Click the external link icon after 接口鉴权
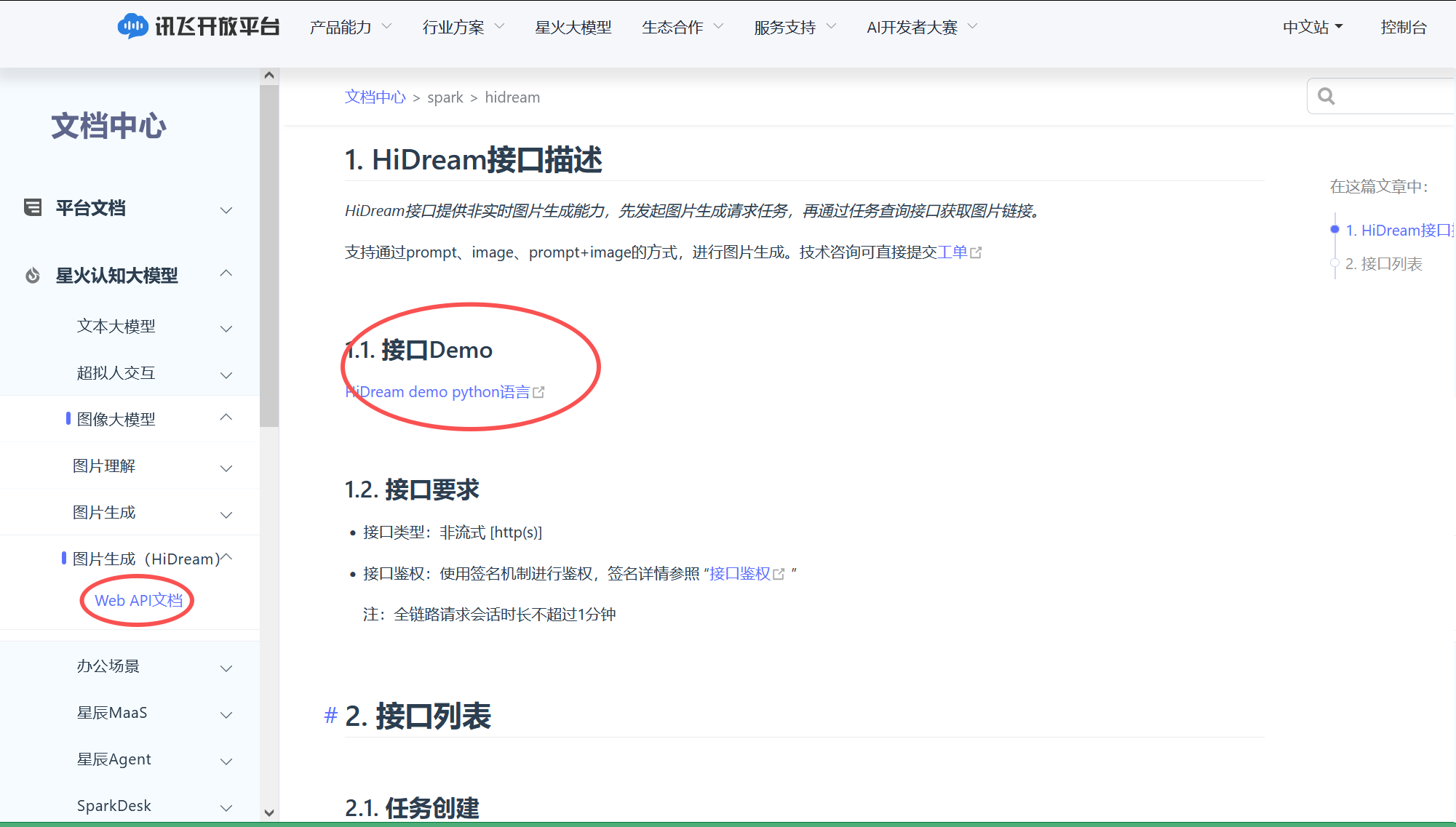Viewport: 1456px width, 827px height. coord(779,574)
